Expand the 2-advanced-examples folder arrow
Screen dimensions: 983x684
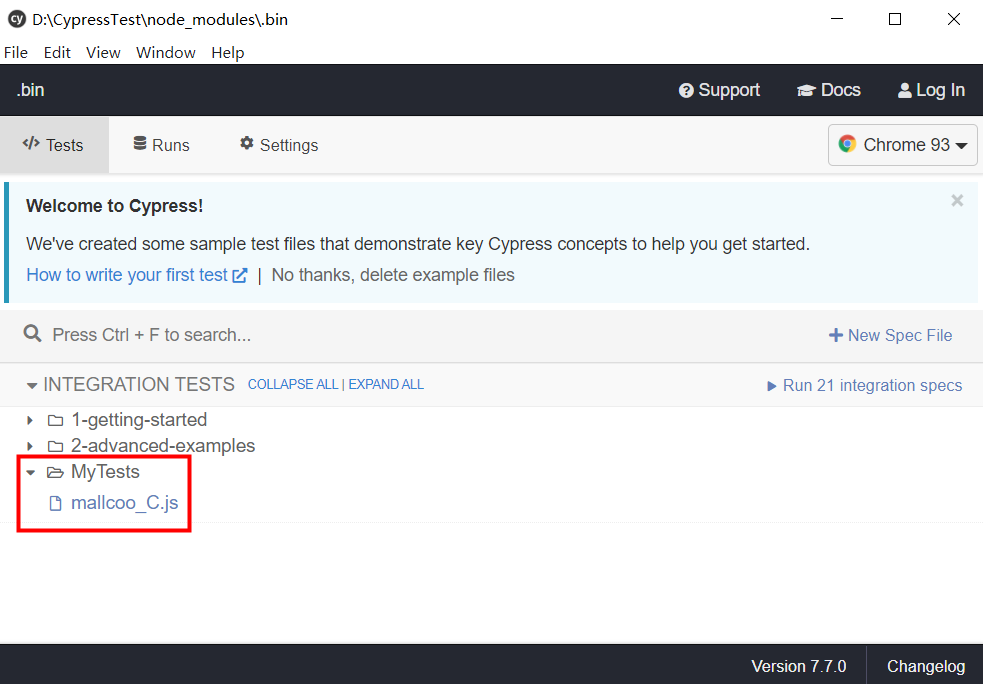[x=29, y=446]
